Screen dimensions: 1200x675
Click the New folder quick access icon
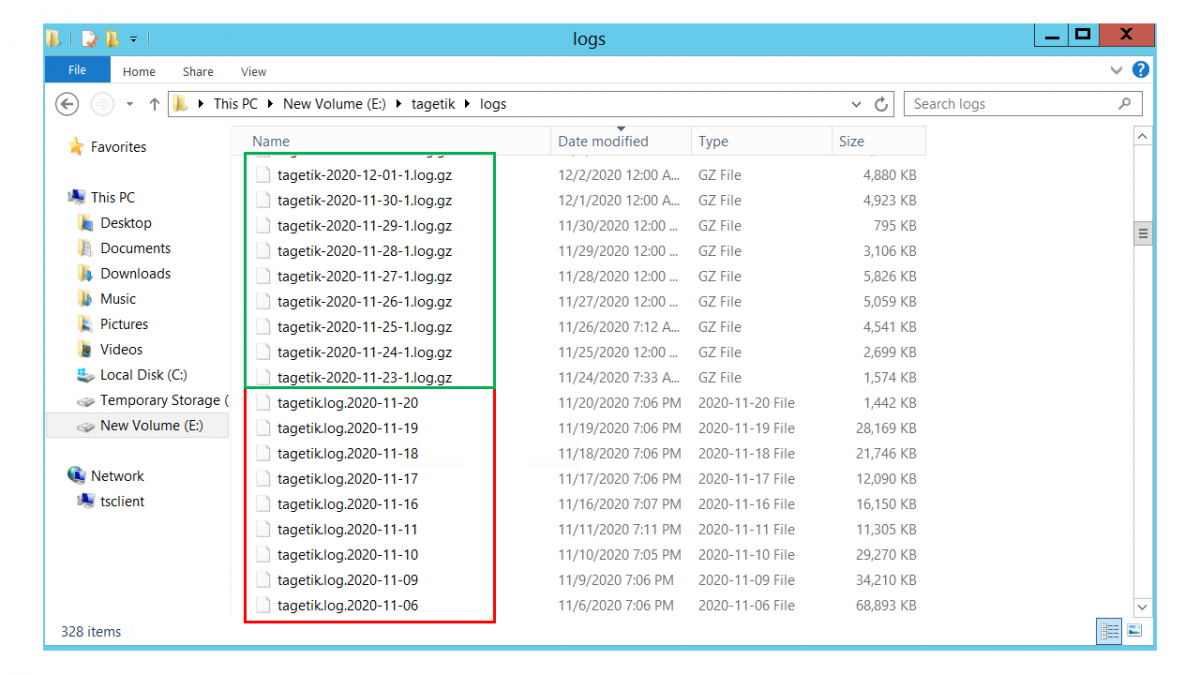click(112, 39)
